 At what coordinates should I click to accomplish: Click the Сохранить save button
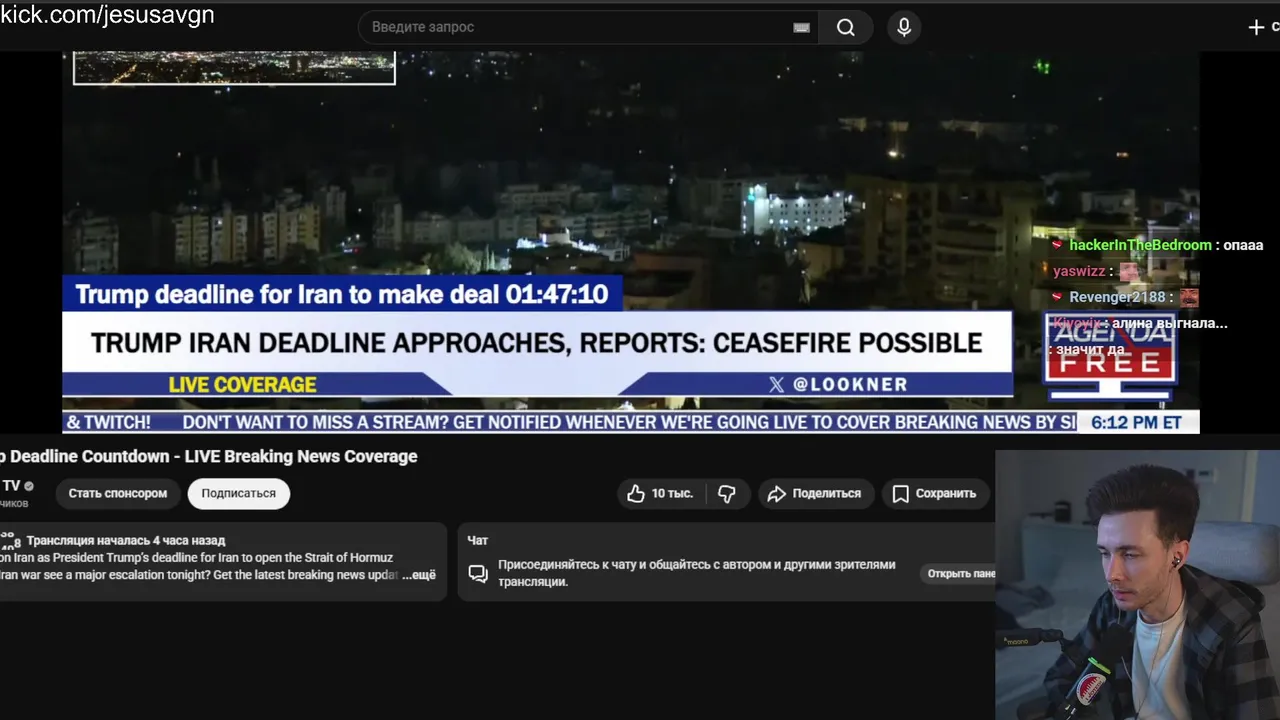935,493
